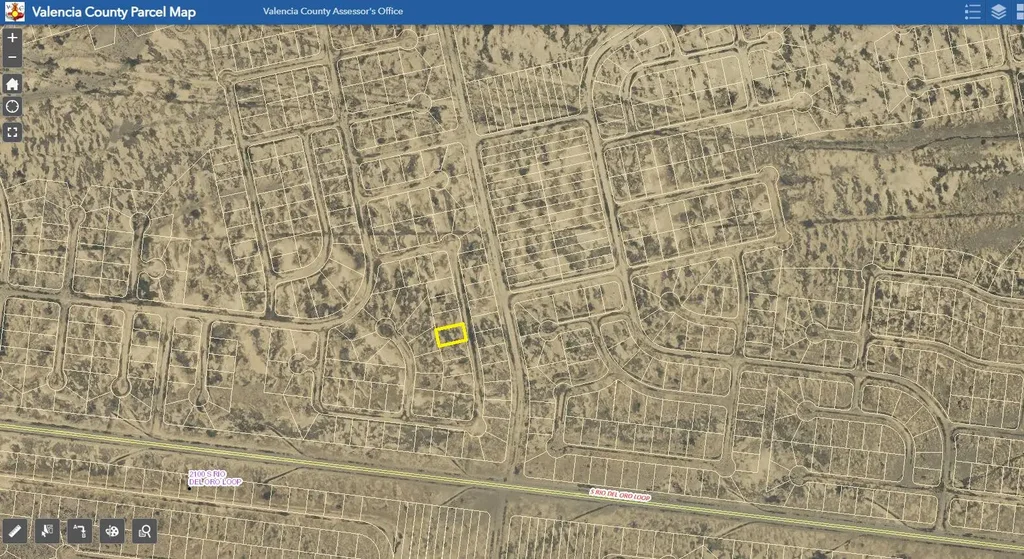Enter full screen map view
This screenshot has height=559, width=1024.
coord(12,131)
